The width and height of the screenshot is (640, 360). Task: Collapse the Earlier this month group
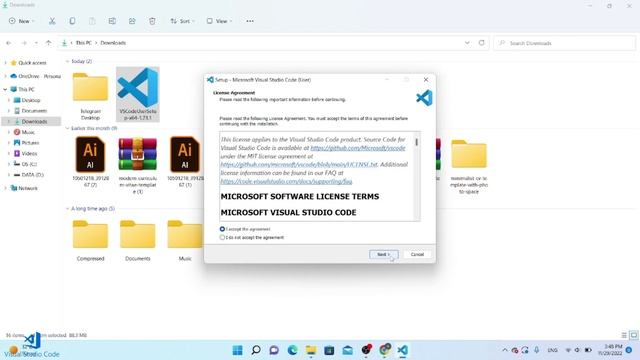click(67, 128)
